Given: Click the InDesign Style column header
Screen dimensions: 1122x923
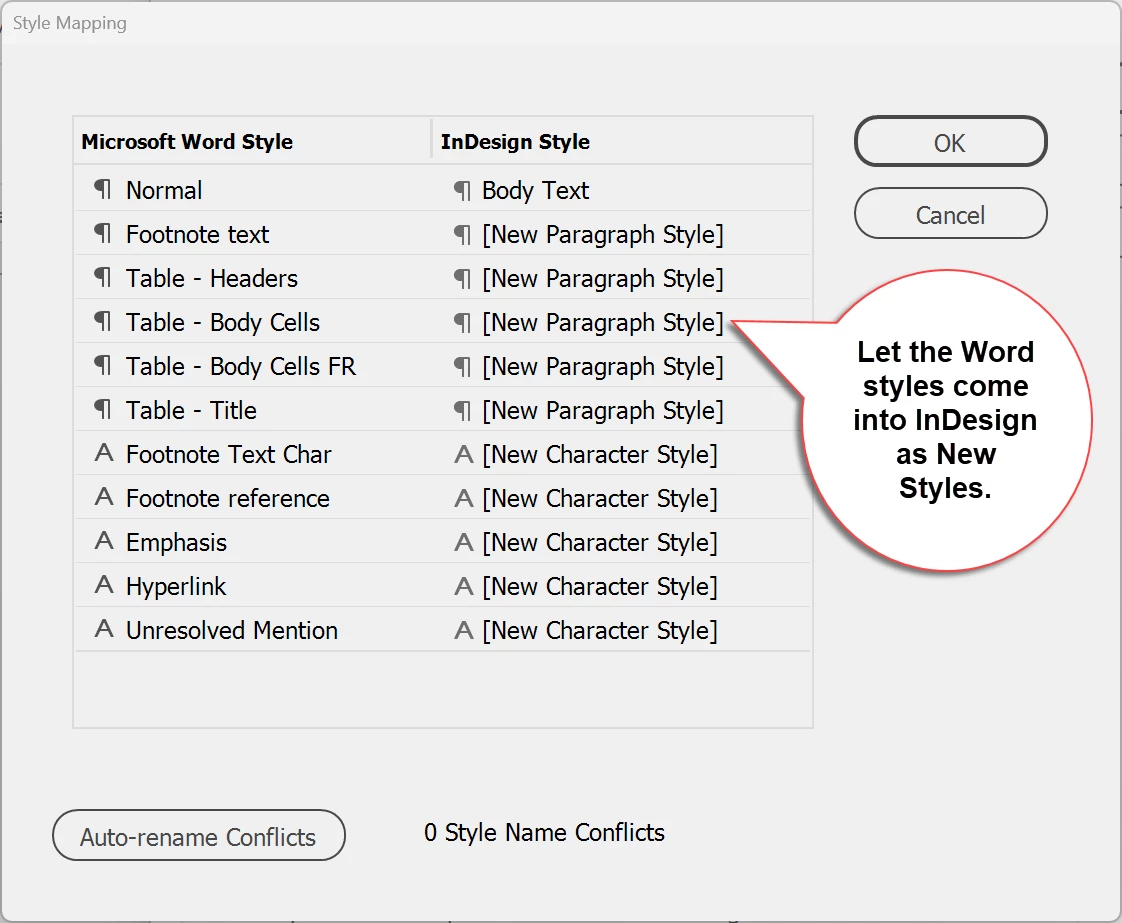Looking at the screenshot, I should click(x=515, y=142).
